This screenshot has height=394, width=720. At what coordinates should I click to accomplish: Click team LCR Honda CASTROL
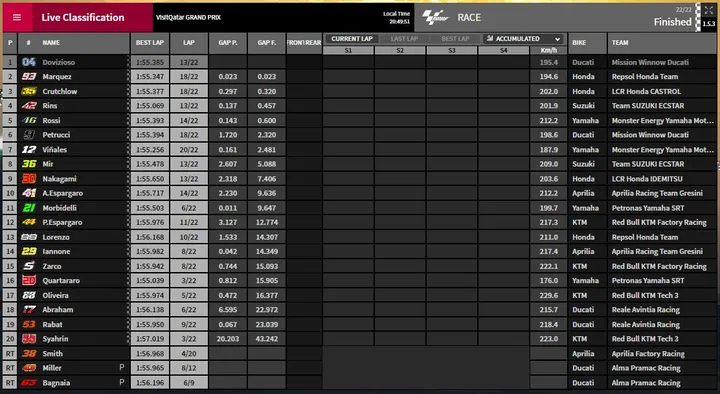click(x=646, y=91)
